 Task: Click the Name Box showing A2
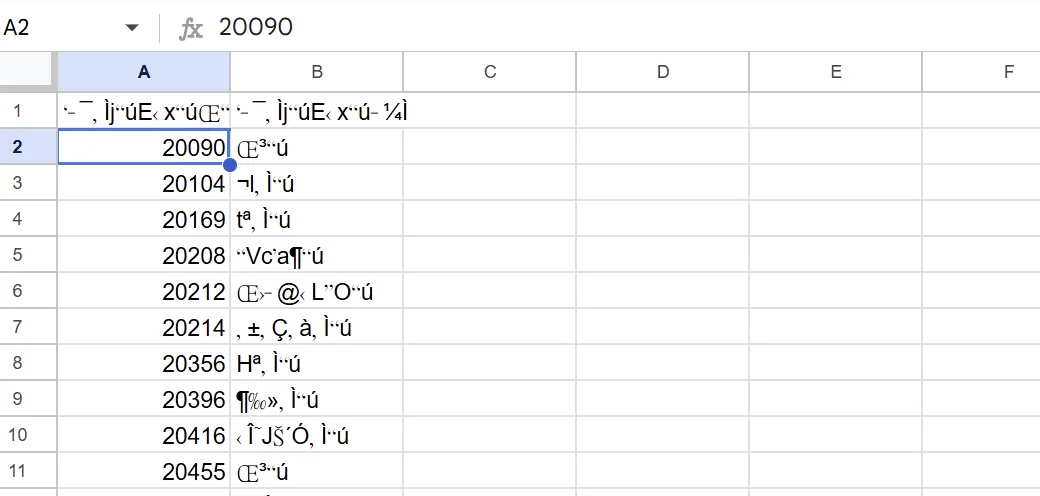click(x=60, y=28)
